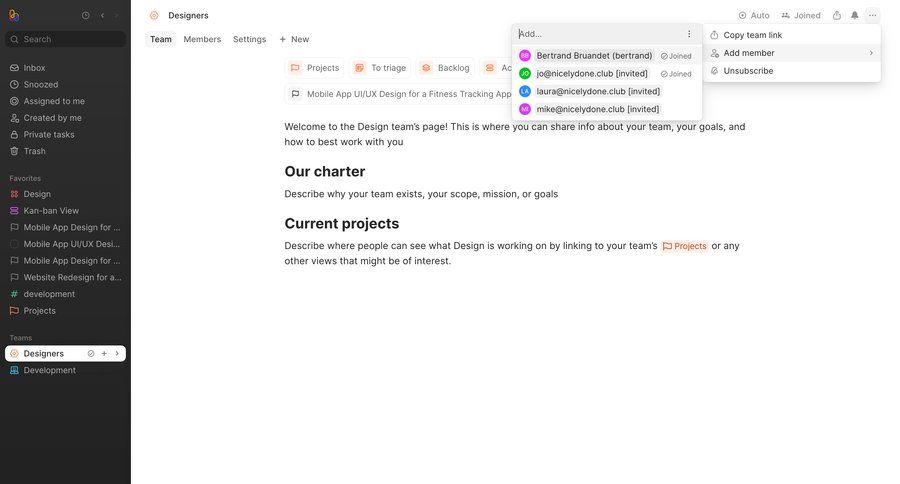This screenshot has width=900, height=484.
Task: Open Mobile App UI/UX Design project chip
Action: [x=399, y=94]
